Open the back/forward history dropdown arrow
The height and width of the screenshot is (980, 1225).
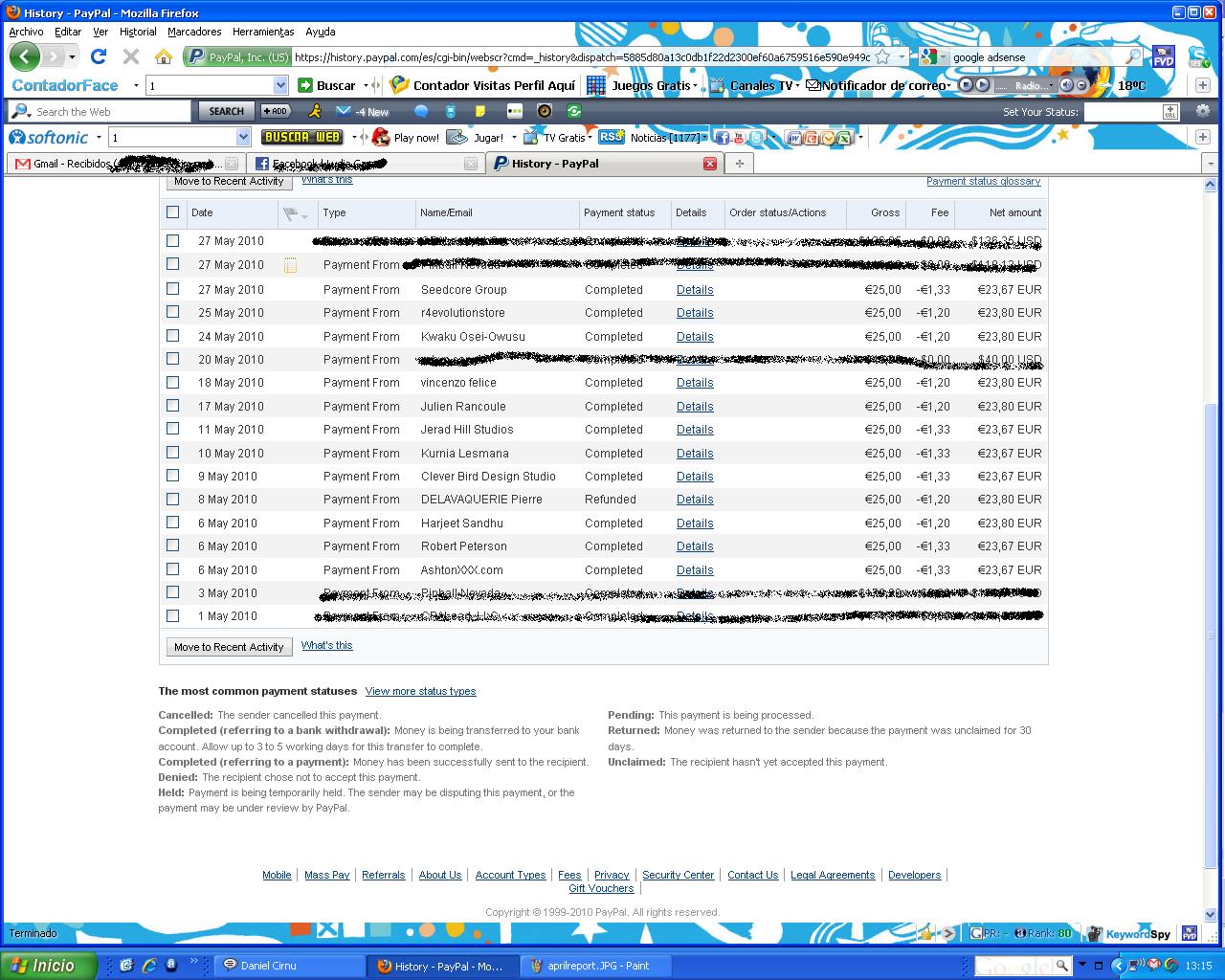coord(72,57)
